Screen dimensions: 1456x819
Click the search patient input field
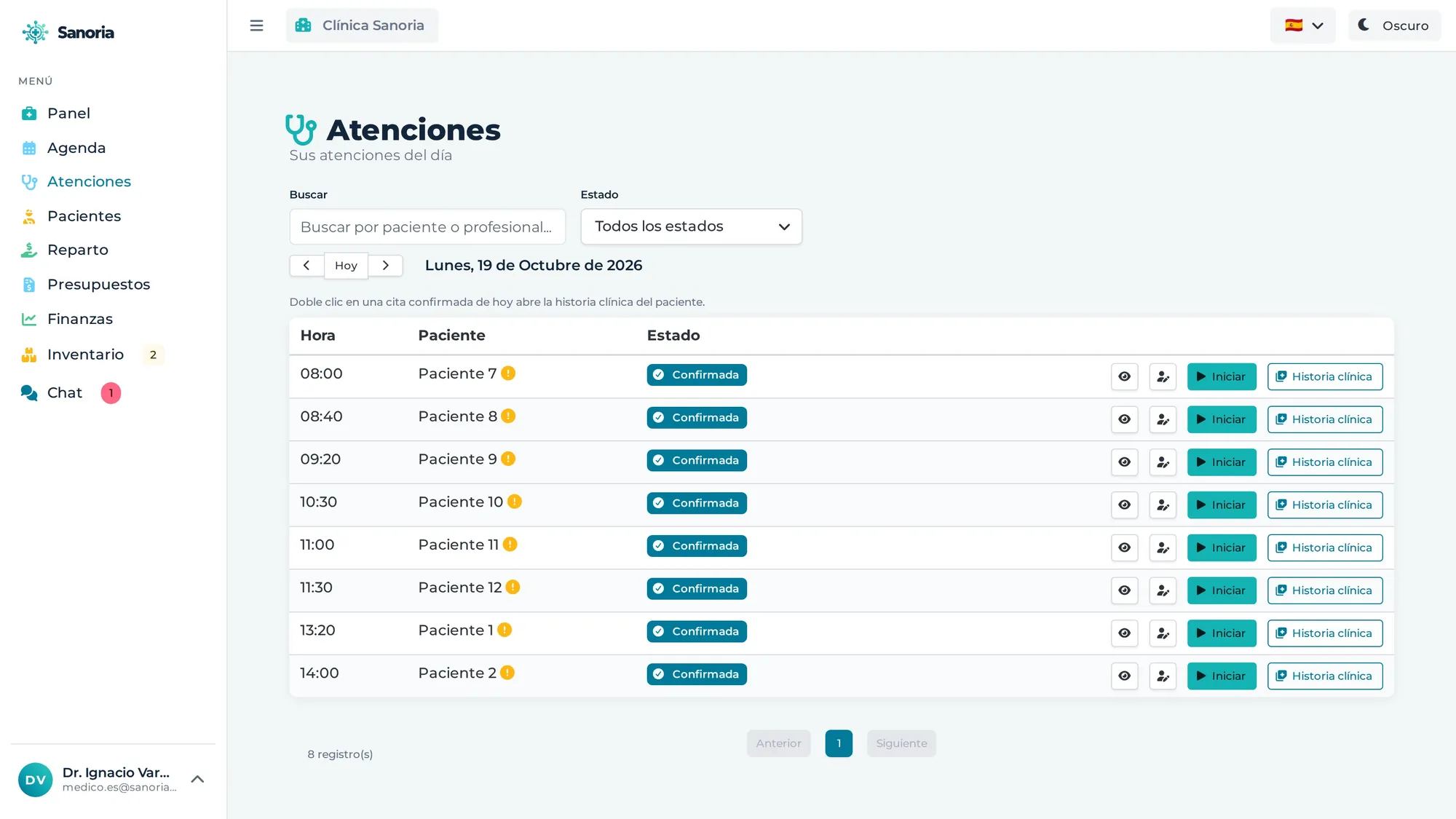[x=427, y=226]
